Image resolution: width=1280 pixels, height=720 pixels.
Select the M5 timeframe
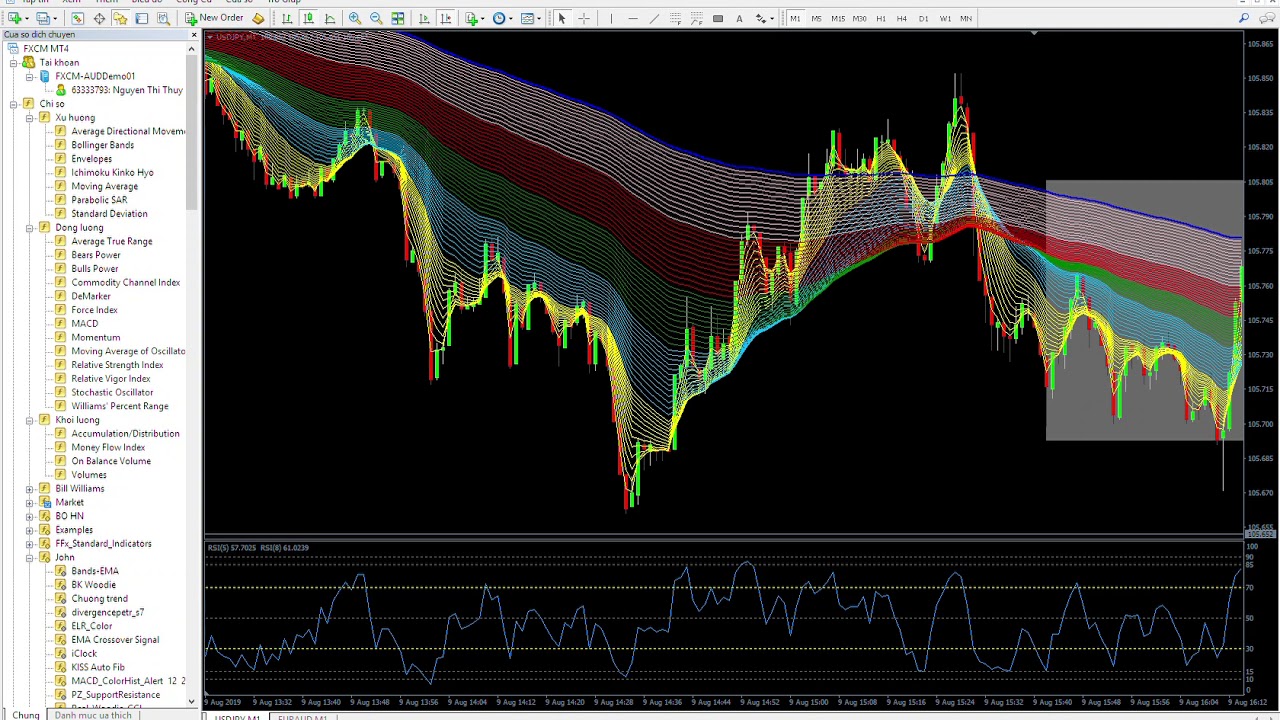(816, 18)
